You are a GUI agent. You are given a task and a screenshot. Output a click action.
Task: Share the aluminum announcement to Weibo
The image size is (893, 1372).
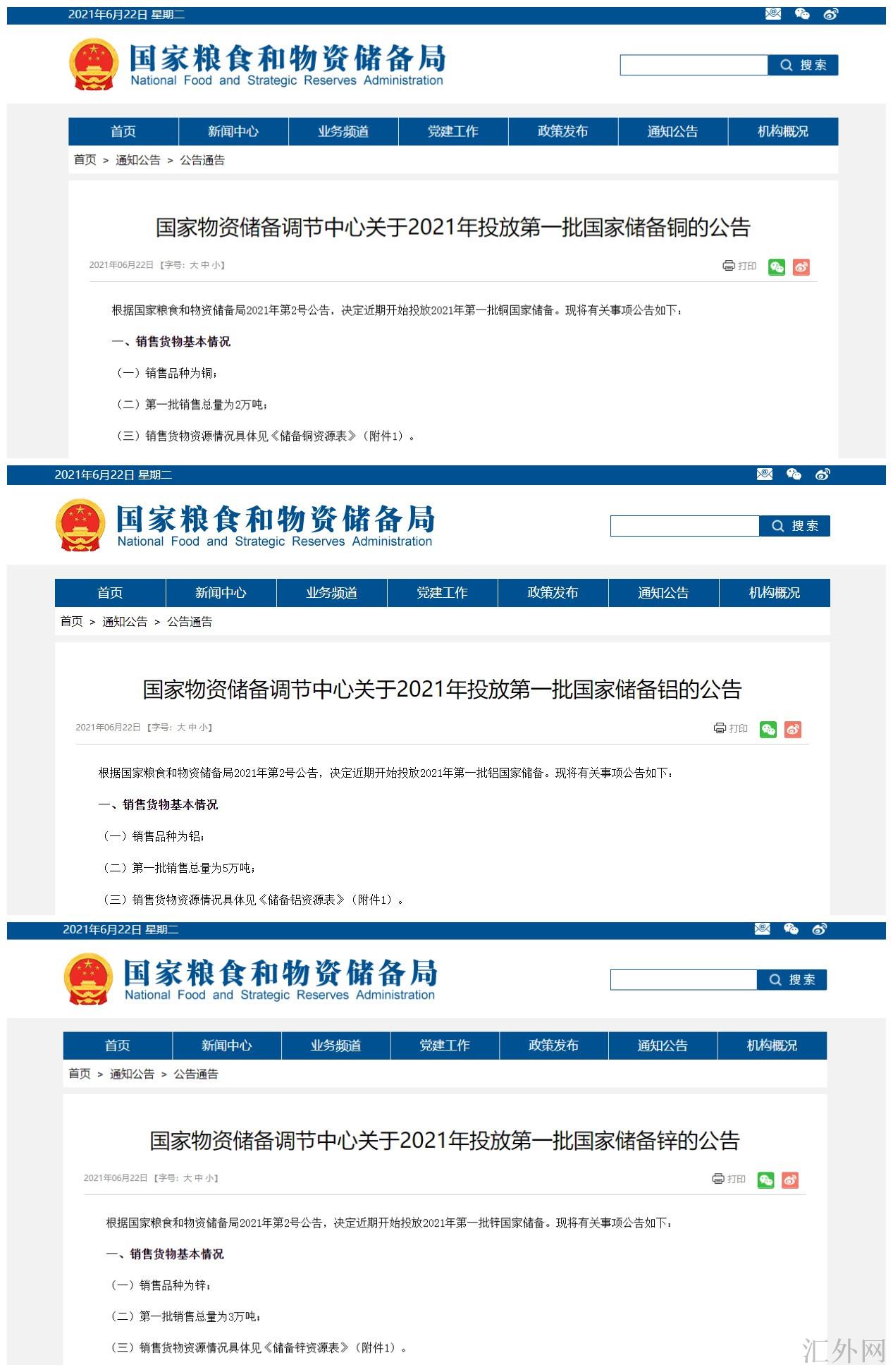[x=793, y=729]
